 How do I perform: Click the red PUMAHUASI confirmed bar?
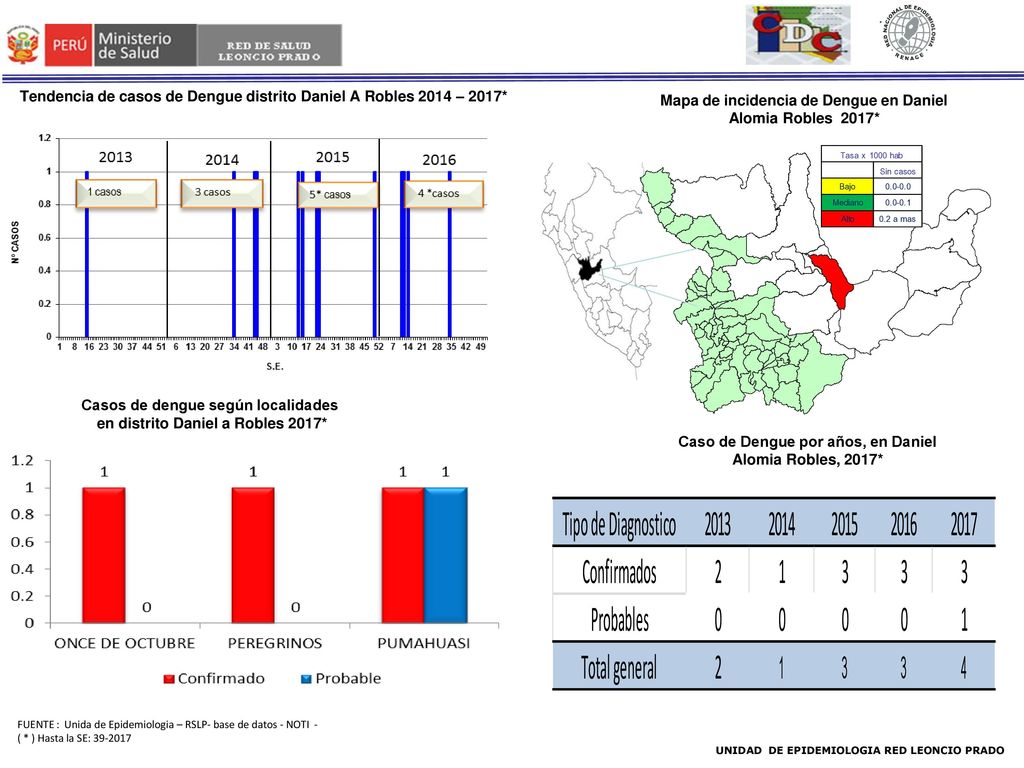(403, 555)
